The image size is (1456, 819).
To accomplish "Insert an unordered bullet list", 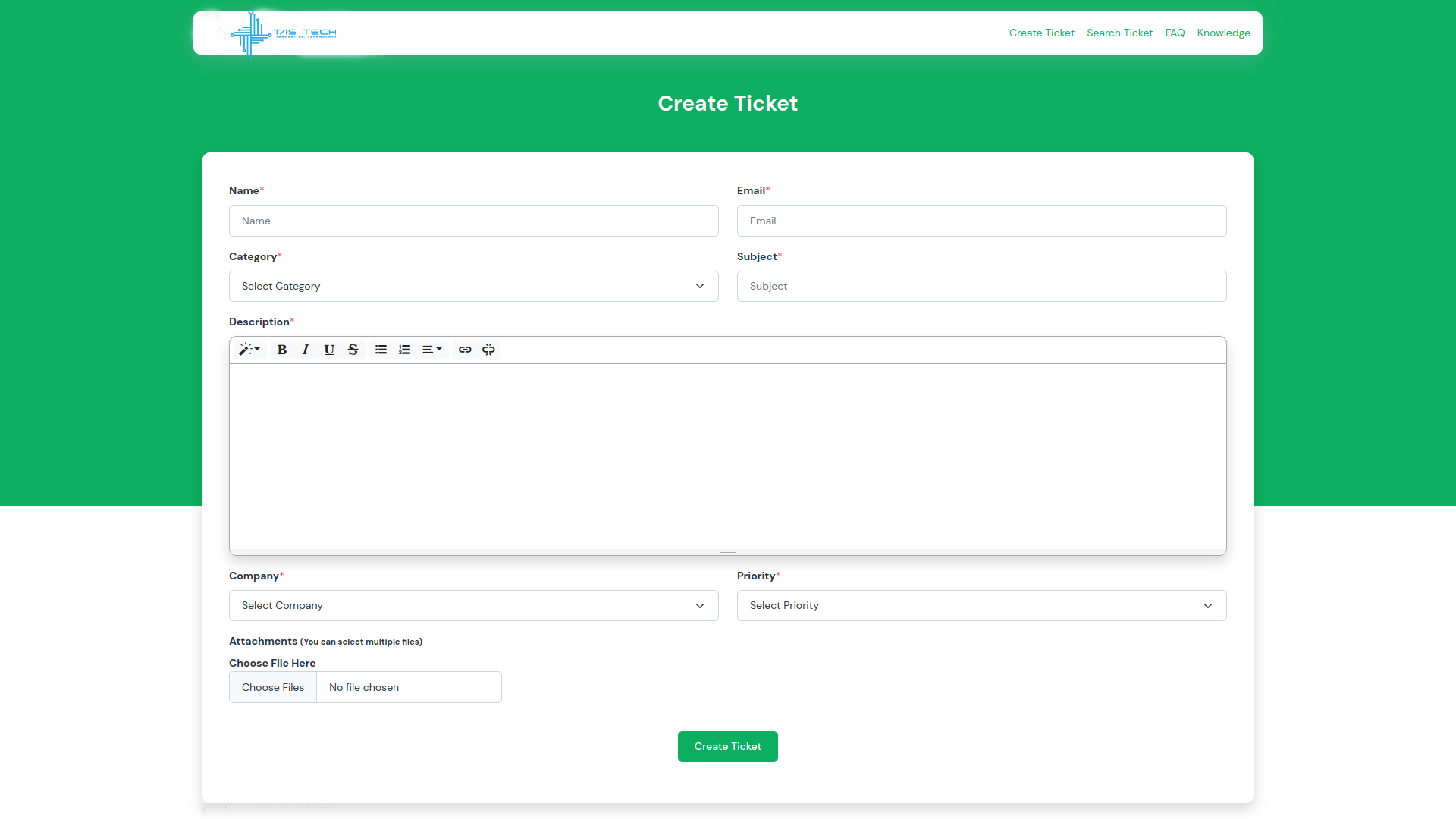I will pyautogui.click(x=381, y=350).
